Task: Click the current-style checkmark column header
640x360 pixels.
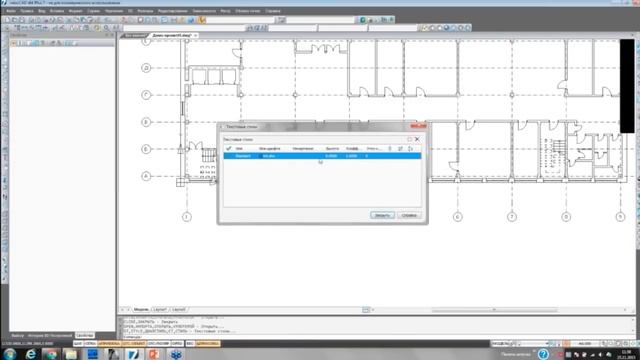Action: (x=229, y=149)
